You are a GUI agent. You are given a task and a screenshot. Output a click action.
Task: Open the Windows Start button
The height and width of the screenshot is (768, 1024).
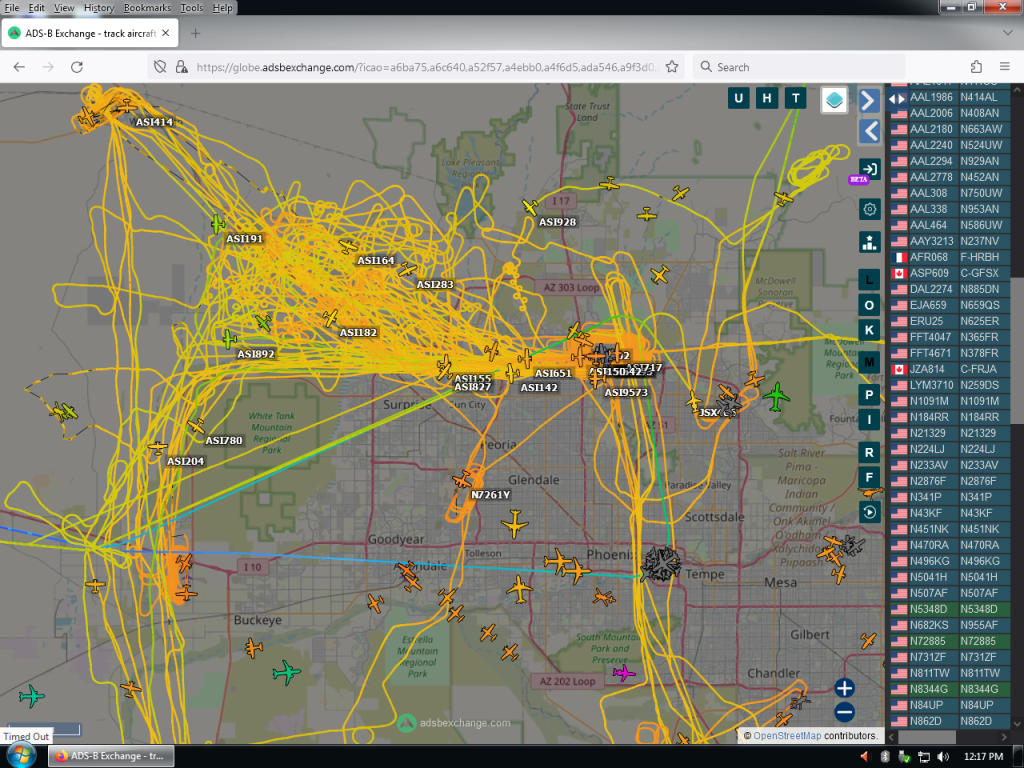coord(21,756)
